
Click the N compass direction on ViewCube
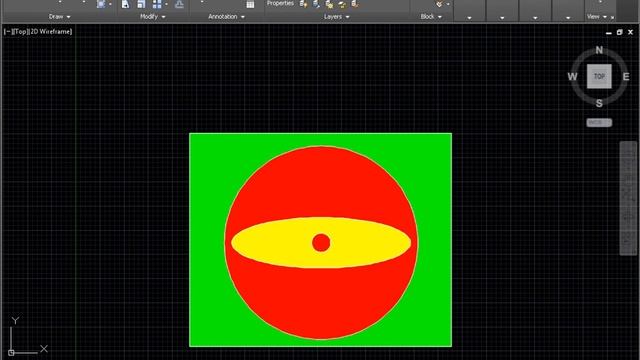tap(599, 50)
